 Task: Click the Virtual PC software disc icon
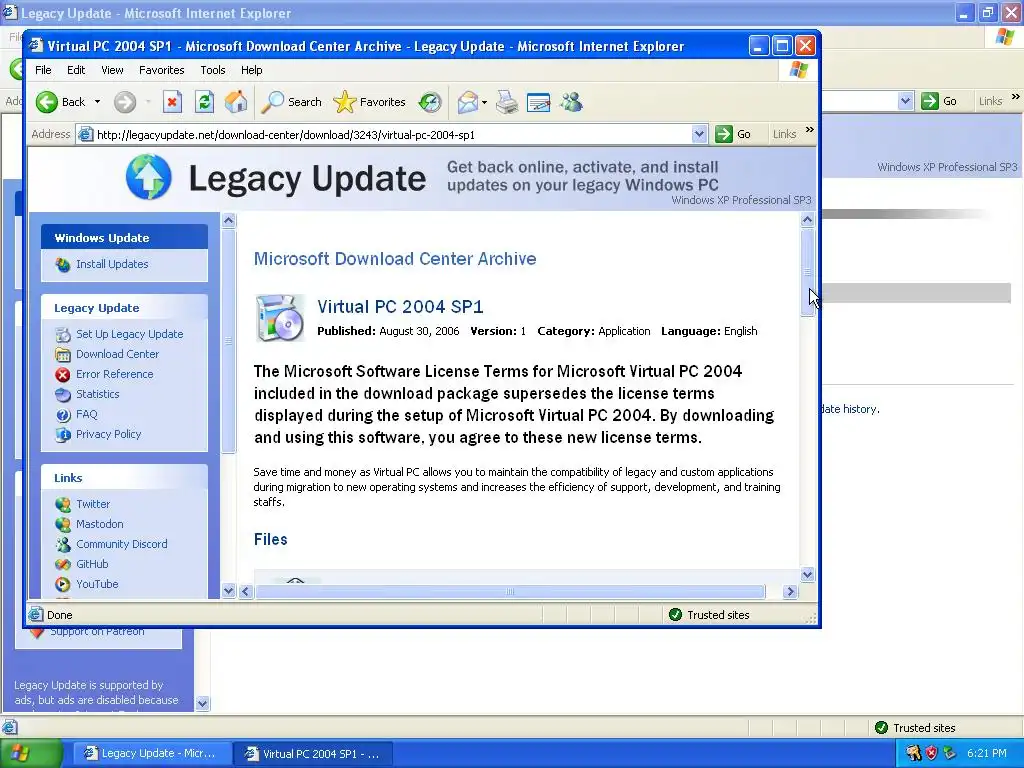pos(280,318)
